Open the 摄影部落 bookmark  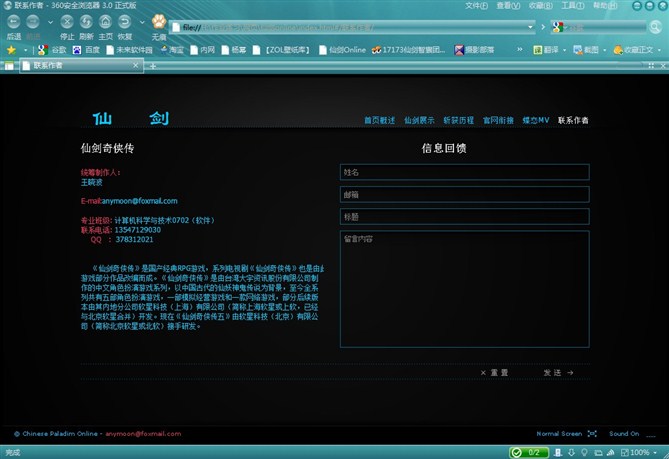coord(474,50)
